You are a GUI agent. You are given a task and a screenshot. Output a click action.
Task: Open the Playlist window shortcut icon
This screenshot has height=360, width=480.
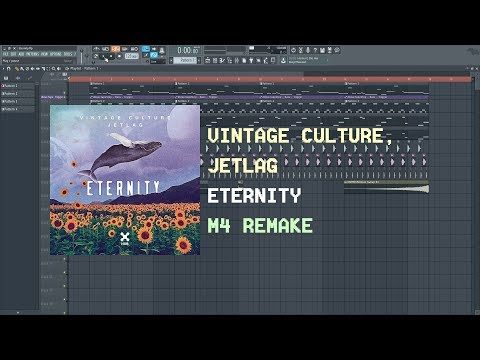pos(208,60)
